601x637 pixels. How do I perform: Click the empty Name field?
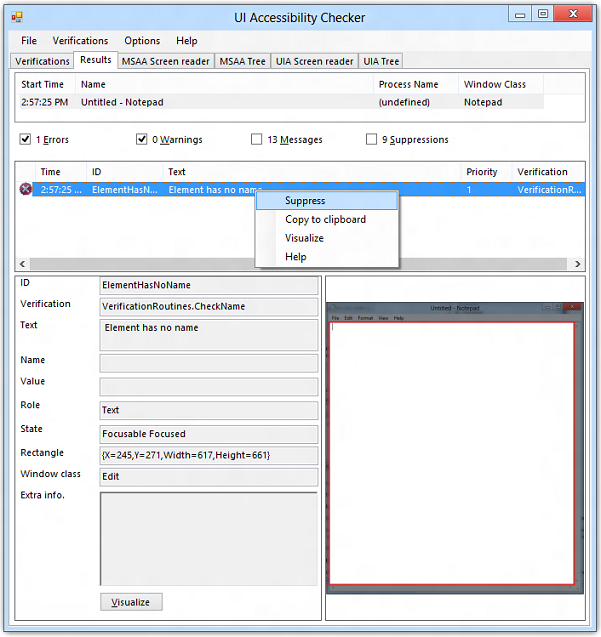(208, 363)
